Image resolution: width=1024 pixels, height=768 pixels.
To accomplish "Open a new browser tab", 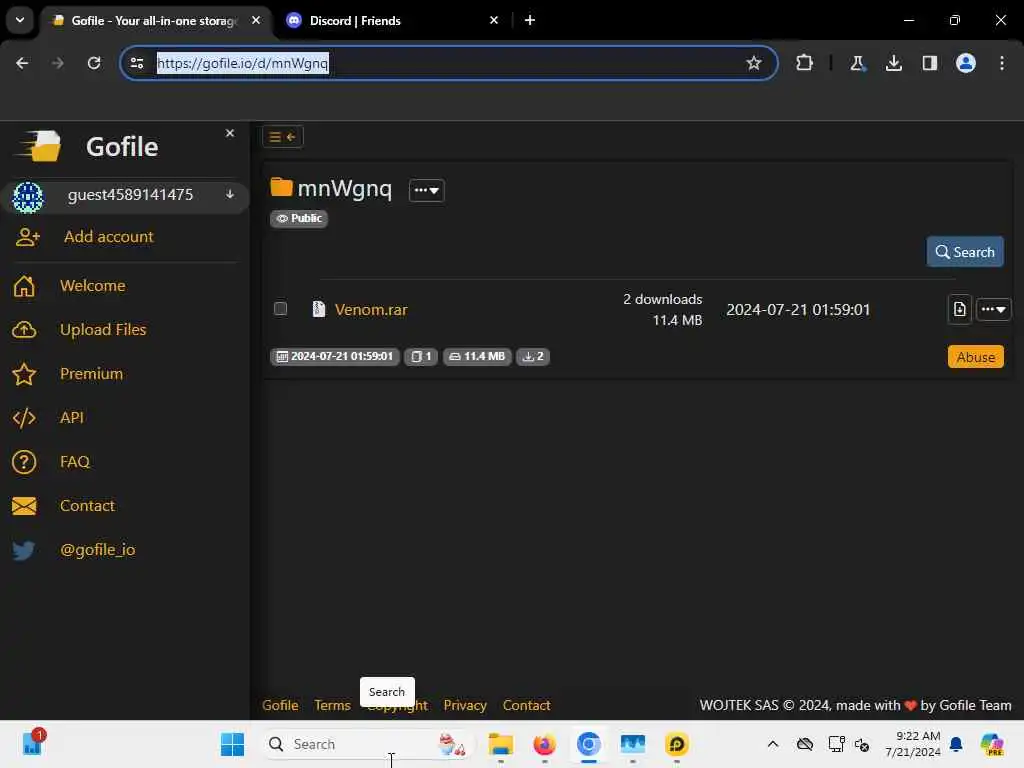I will pyautogui.click(x=530, y=20).
